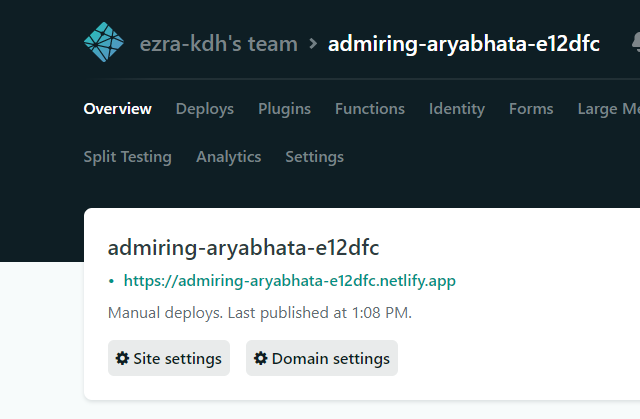Go to ezra-kdh's team breadcrumb
Viewport: 640px width, 419px height.
pos(219,44)
